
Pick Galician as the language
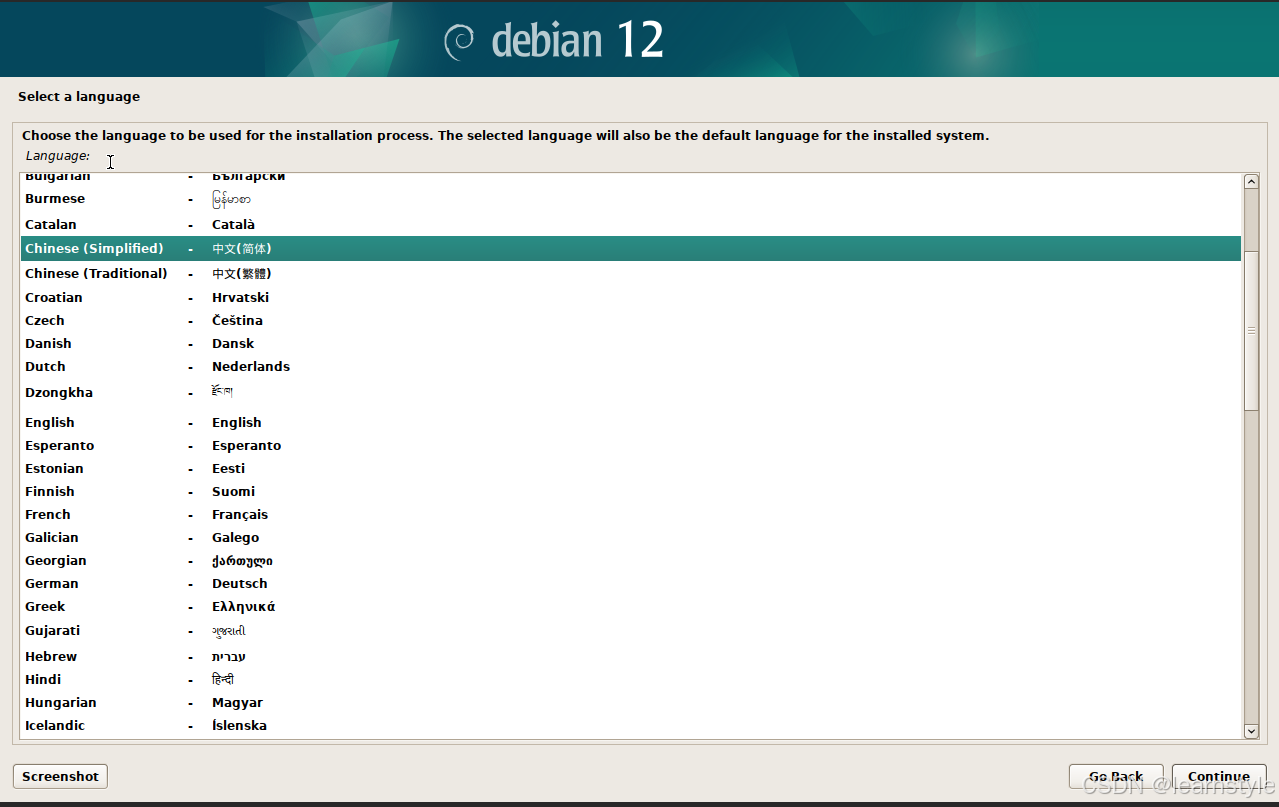tap(631, 537)
